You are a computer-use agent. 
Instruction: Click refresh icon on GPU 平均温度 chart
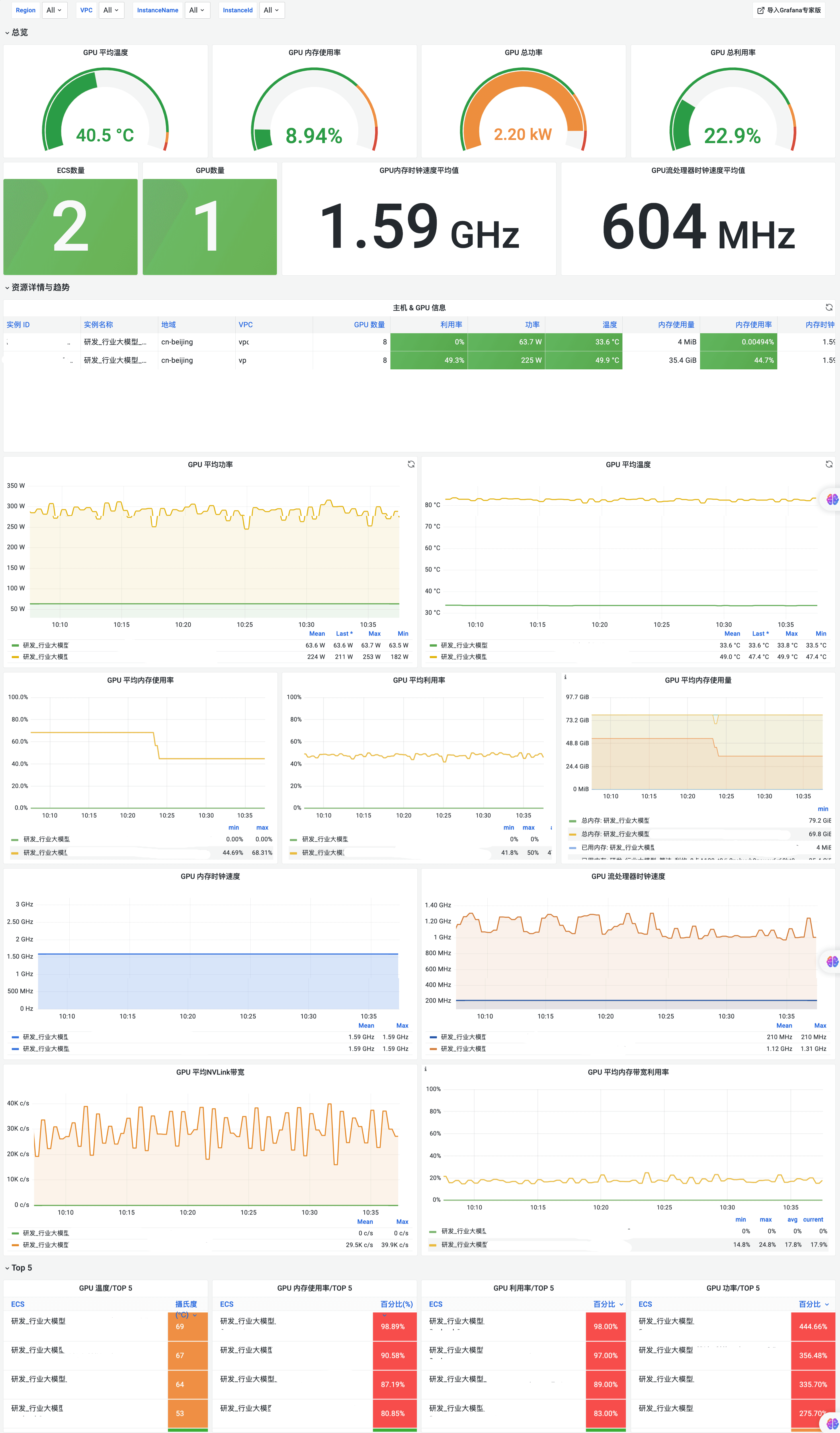tap(829, 465)
